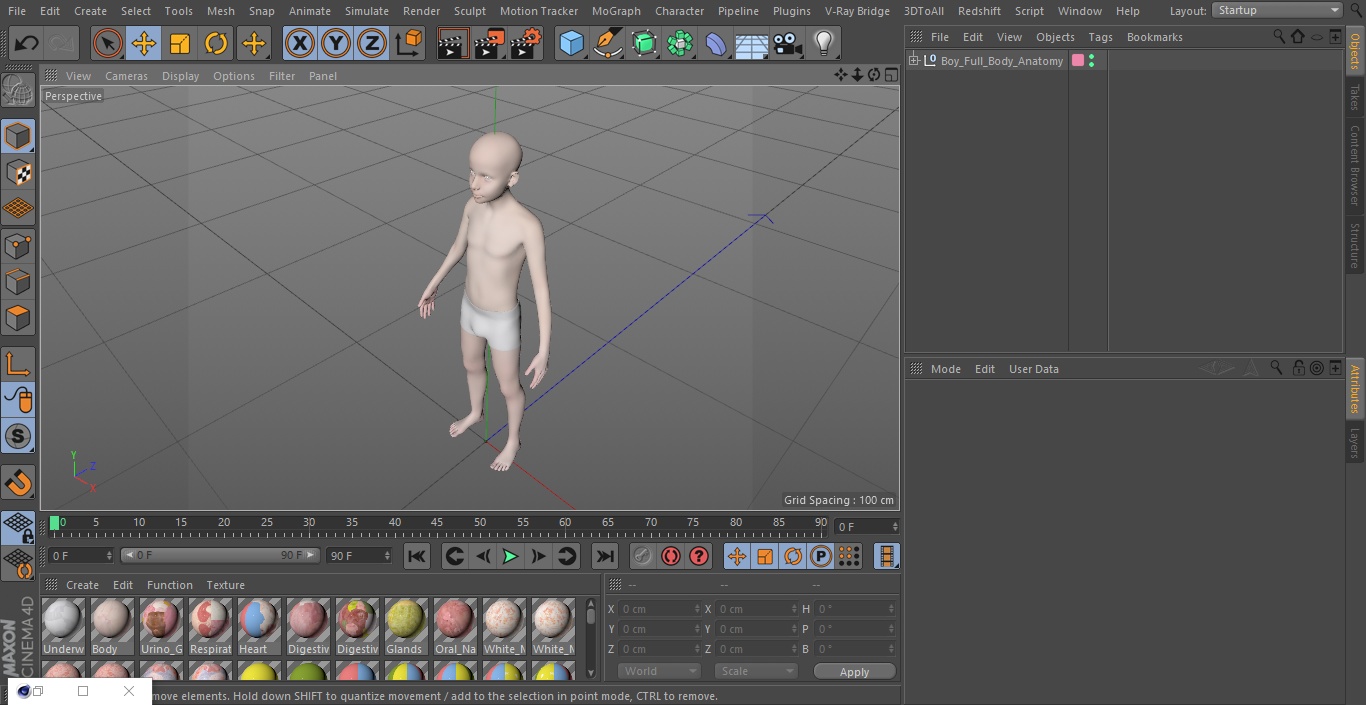Open the Character menu
The height and width of the screenshot is (705, 1366).
click(679, 11)
